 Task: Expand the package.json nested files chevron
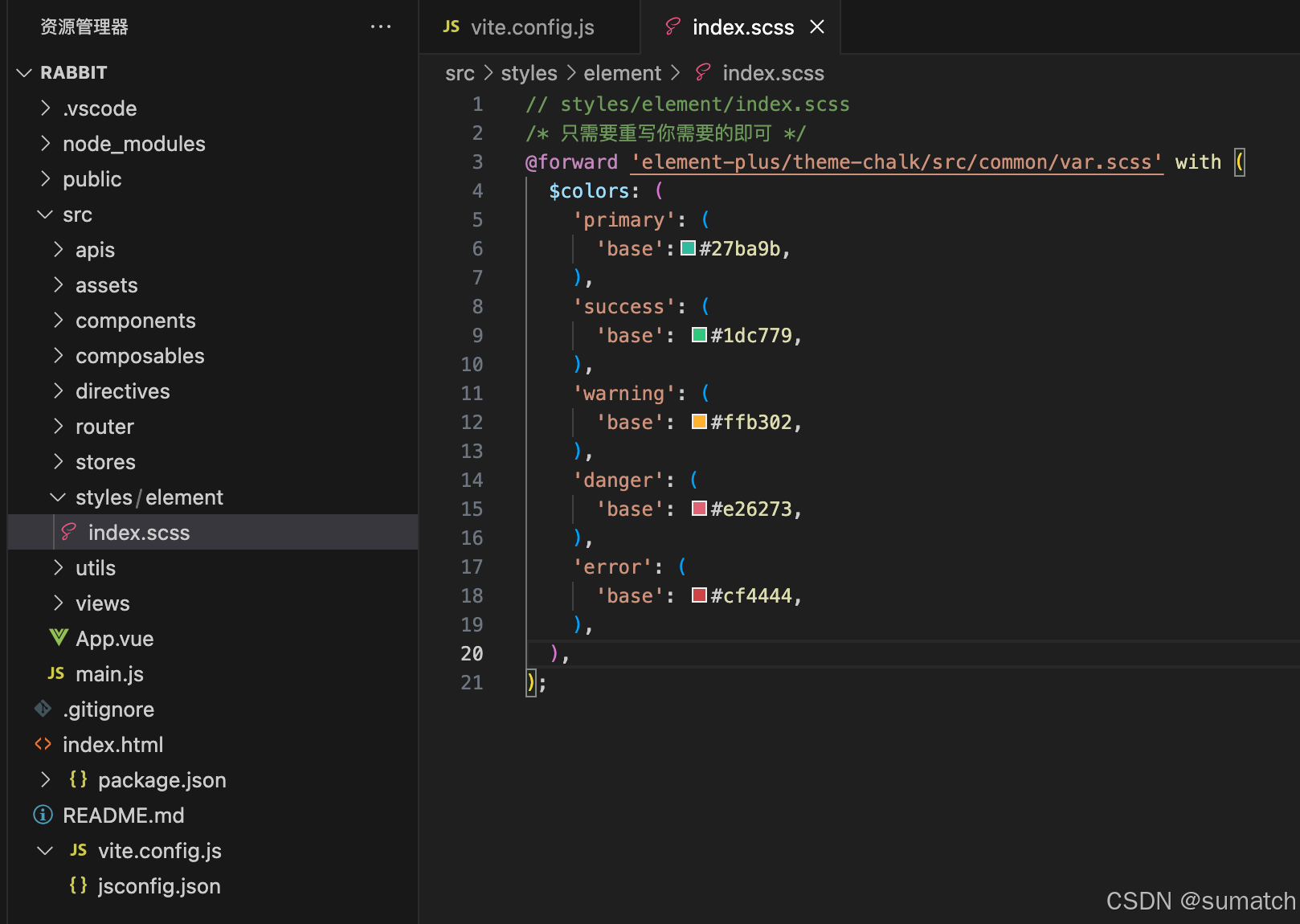[x=46, y=779]
